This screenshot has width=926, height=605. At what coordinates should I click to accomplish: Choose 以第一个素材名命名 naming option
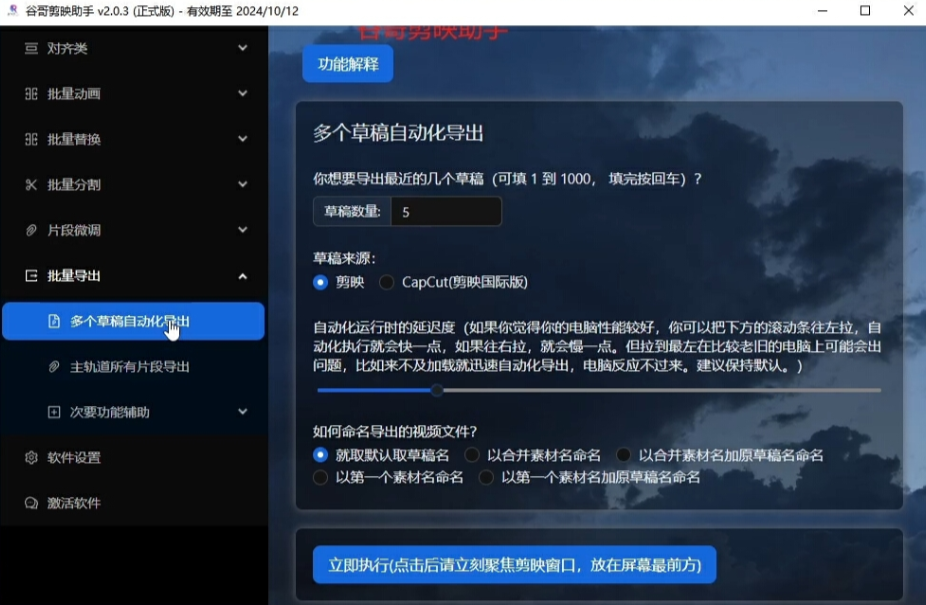(x=320, y=477)
